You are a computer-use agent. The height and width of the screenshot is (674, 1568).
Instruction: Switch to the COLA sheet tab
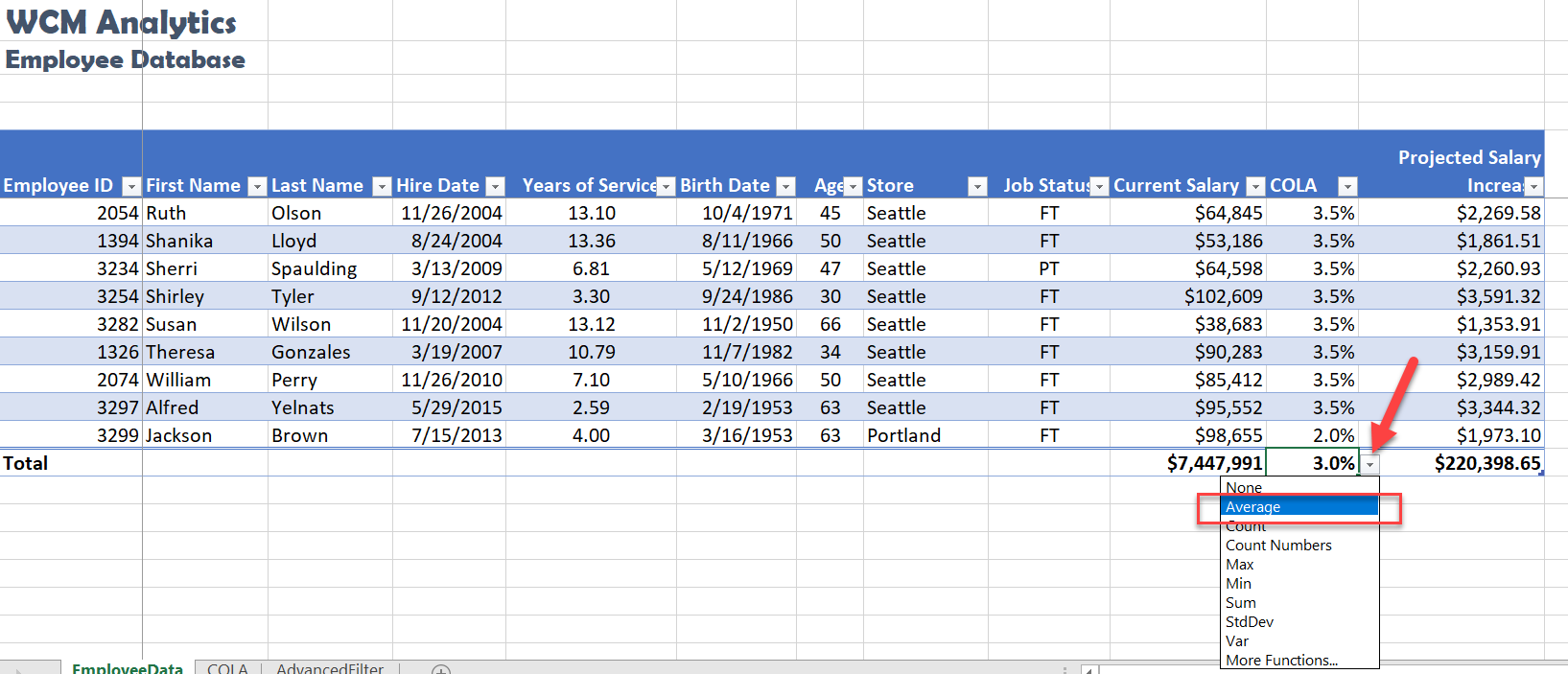point(227,667)
